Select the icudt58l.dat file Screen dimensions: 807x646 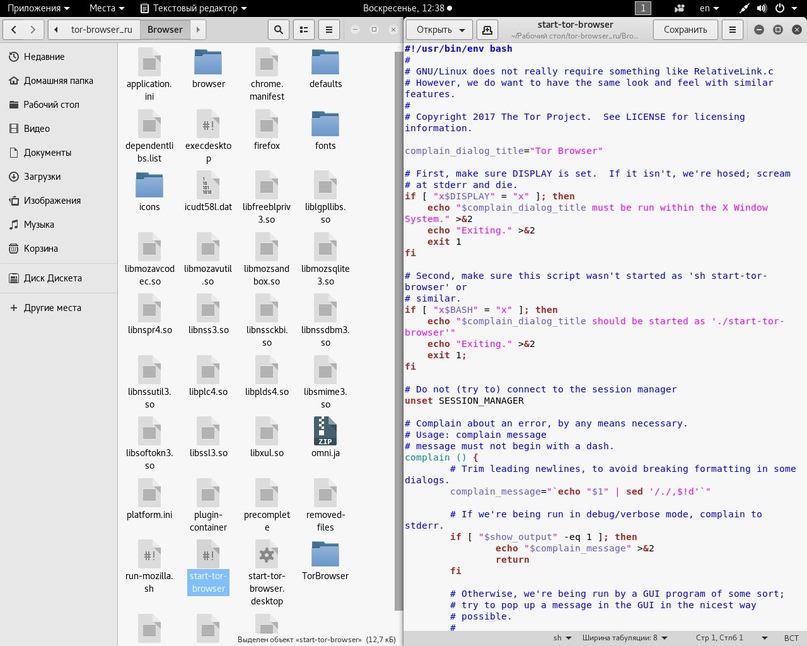click(208, 192)
